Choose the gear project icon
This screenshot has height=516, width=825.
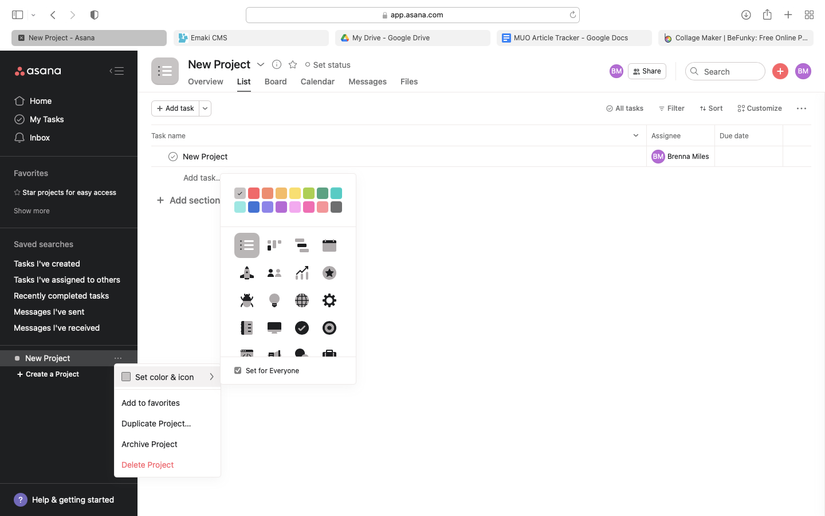pyautogui.click(x=329, y=300)
